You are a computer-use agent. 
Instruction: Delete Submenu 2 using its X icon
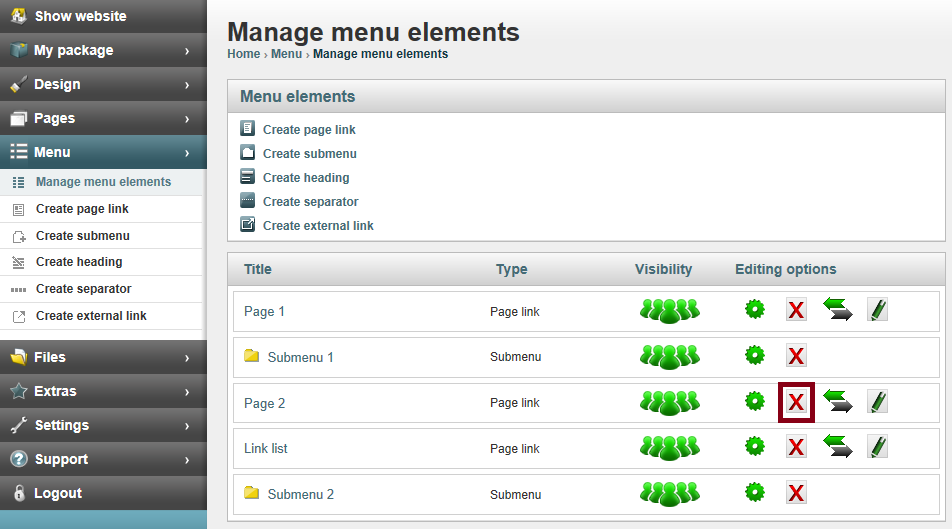click(796, 493)
